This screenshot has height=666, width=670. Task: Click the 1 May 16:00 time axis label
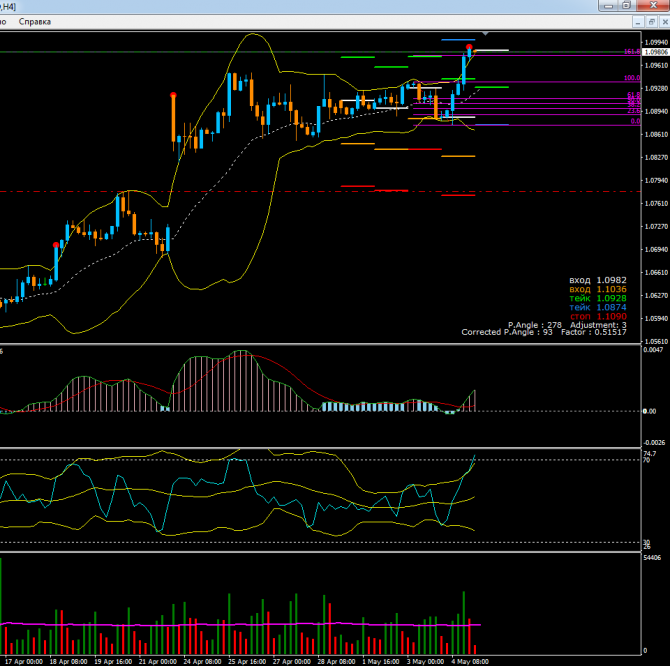(x=381, y=661)
